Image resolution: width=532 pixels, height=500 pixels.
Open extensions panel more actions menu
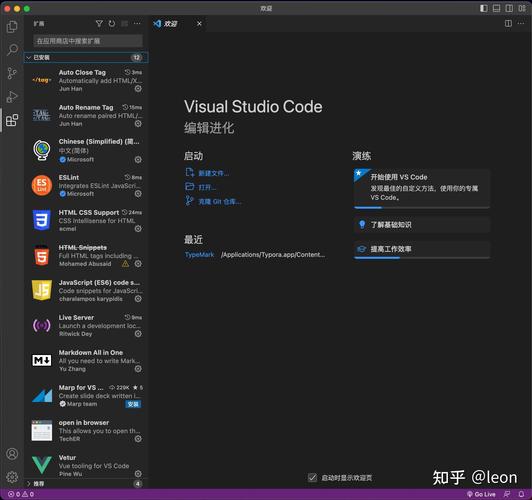click(137, 23)
